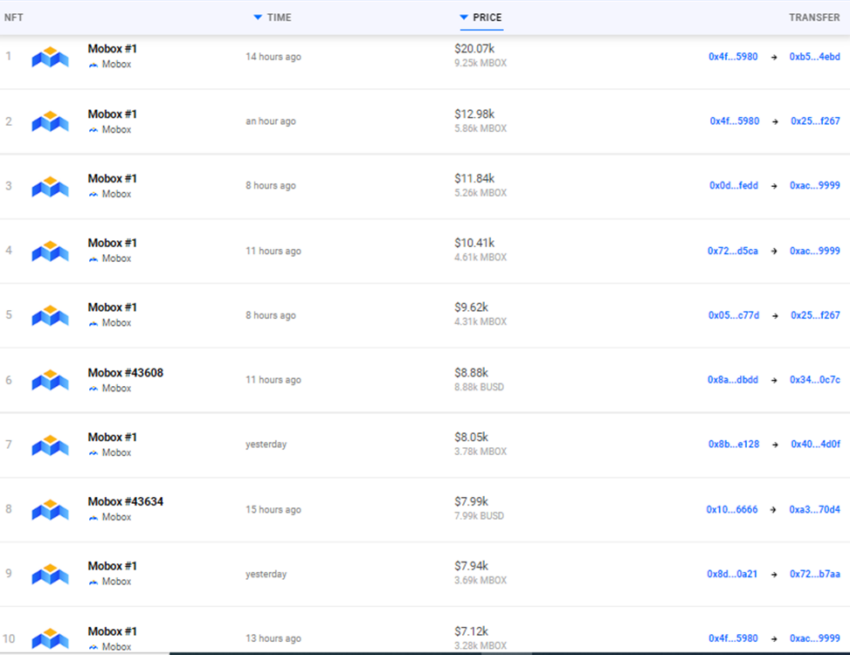850x655 pixels.
Task: Click the $8.05k price value
Action: 471,437
